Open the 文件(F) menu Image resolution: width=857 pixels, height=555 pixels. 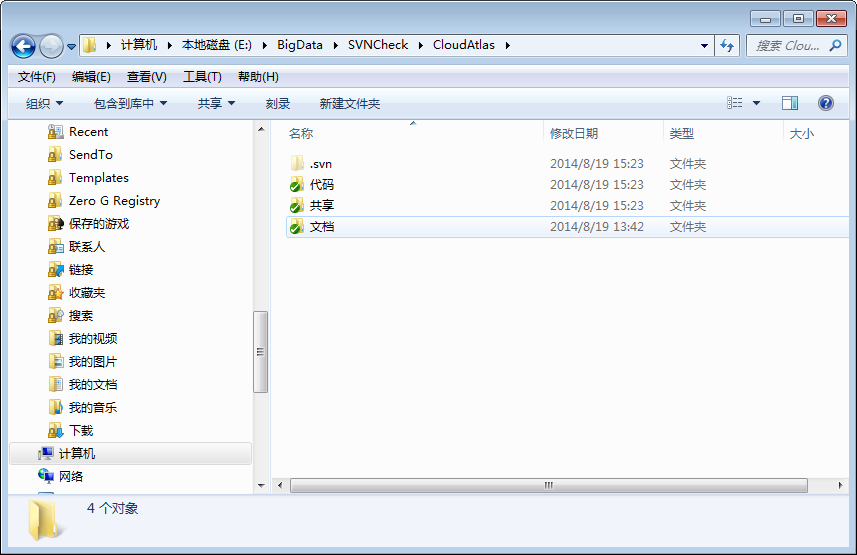pos(37,77)
